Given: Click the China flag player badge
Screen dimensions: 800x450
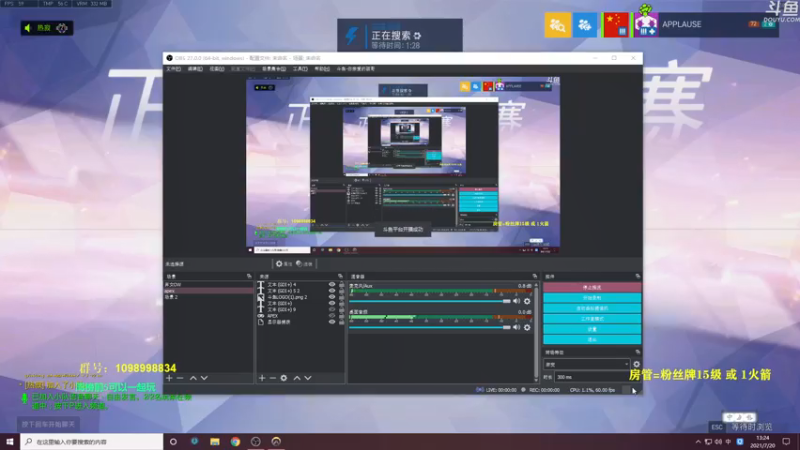Looking at the screenshot, I should pyautogui.click(x=616, y=24).
